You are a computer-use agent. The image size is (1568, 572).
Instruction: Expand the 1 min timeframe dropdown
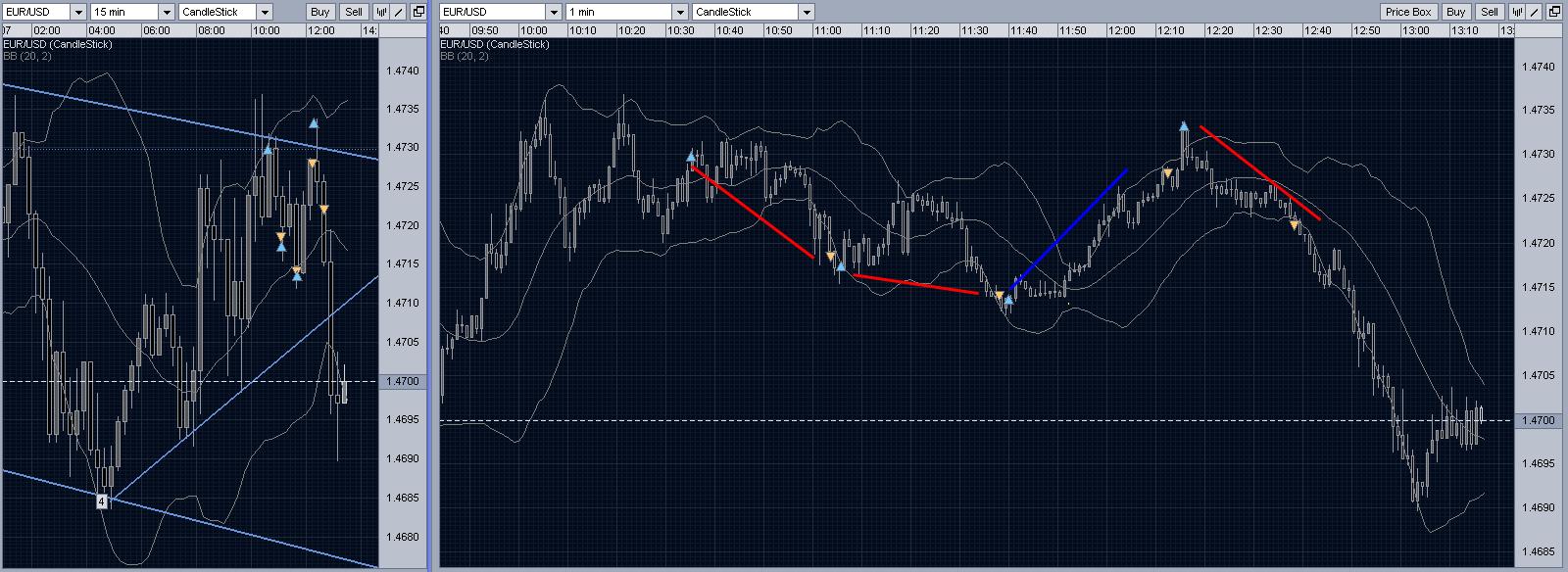[626, 12]
